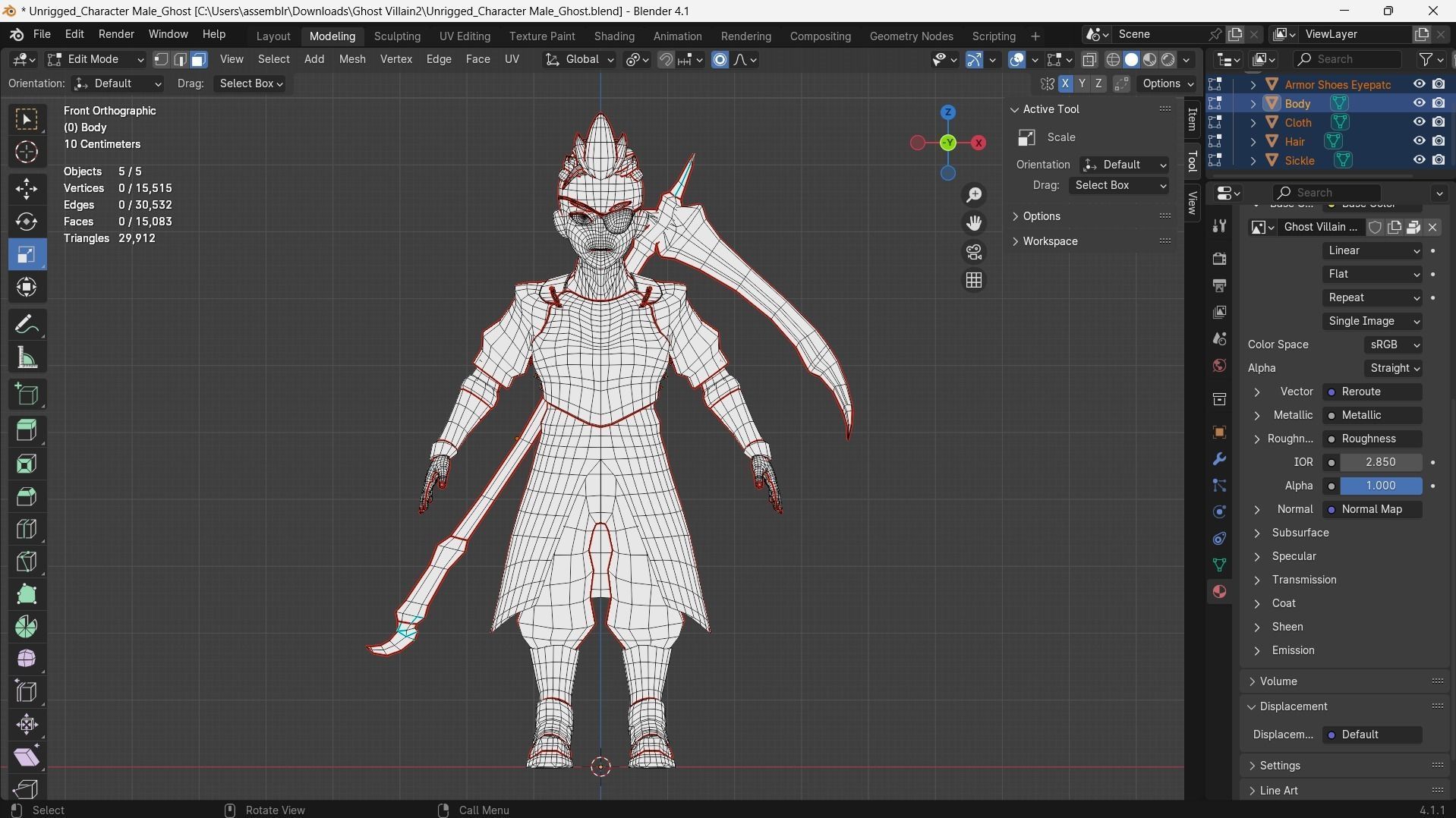Screen dimensions: 1456x818
Task: Click the Pan view hand icon
Action: [974, 223]
